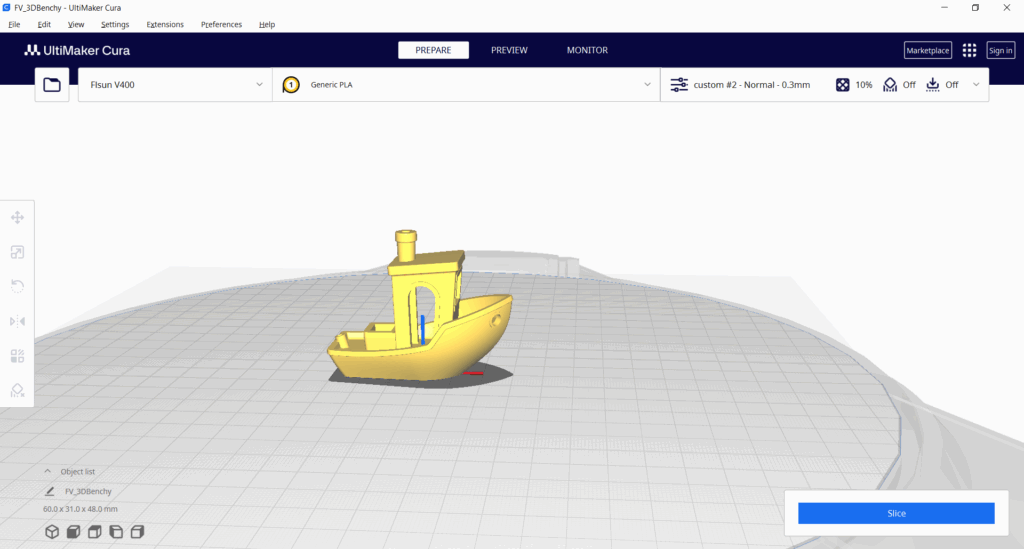
Task: Click the pencil edit icon beside FV_3DBenchy
Action: 50,492
